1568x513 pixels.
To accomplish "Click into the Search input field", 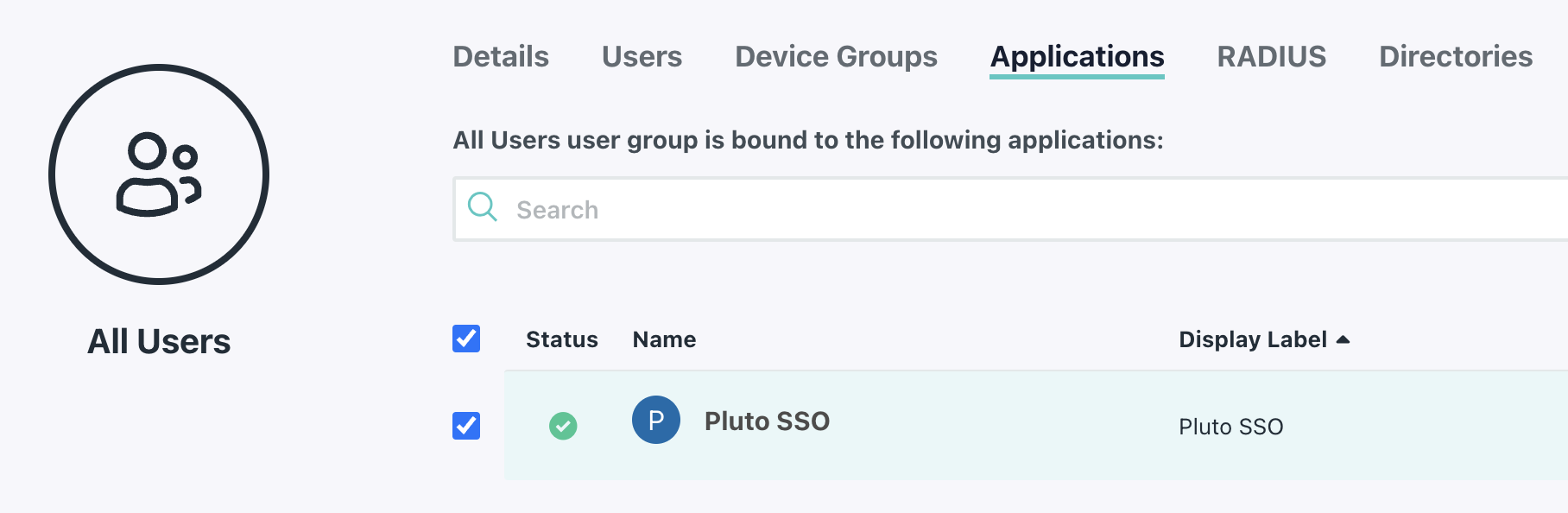I will click(950, 210).
